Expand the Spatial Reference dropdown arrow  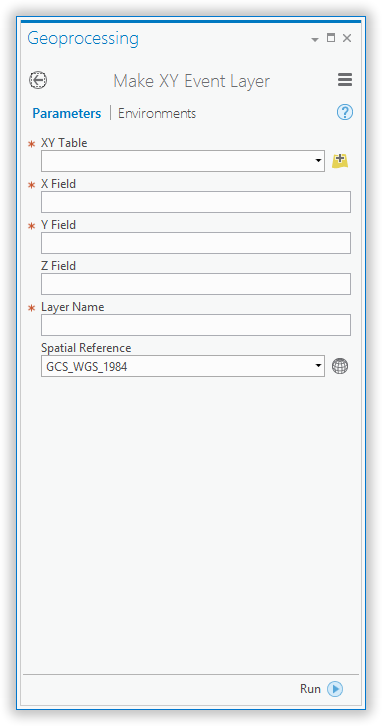(318, 366)
